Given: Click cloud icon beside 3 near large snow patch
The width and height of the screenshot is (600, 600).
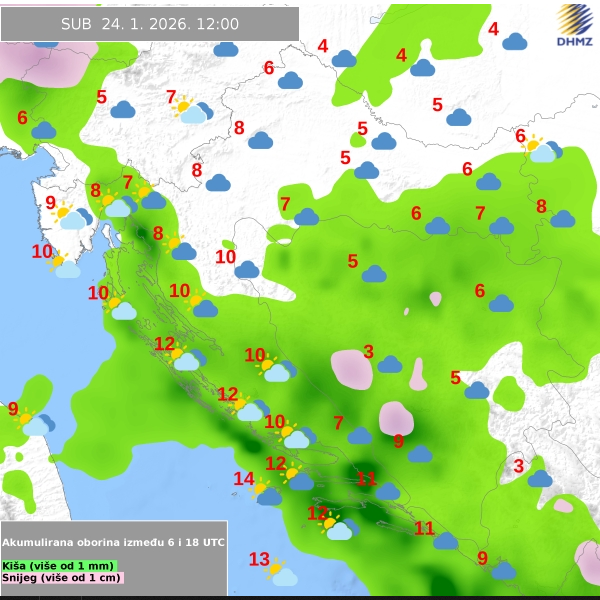Looking at the screenshot, I should click(x=390, y=364).
